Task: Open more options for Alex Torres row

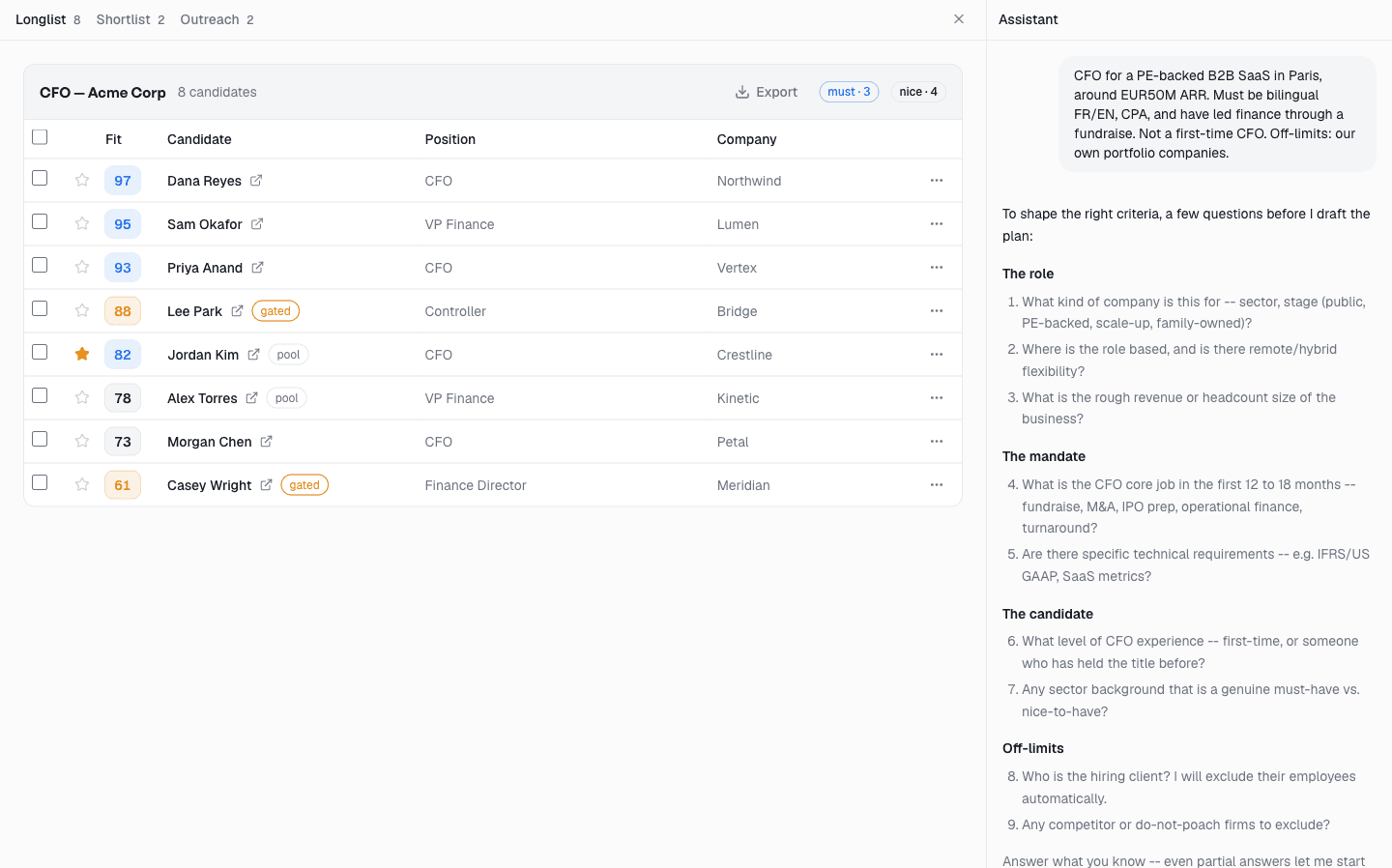Action: [937, 397]
